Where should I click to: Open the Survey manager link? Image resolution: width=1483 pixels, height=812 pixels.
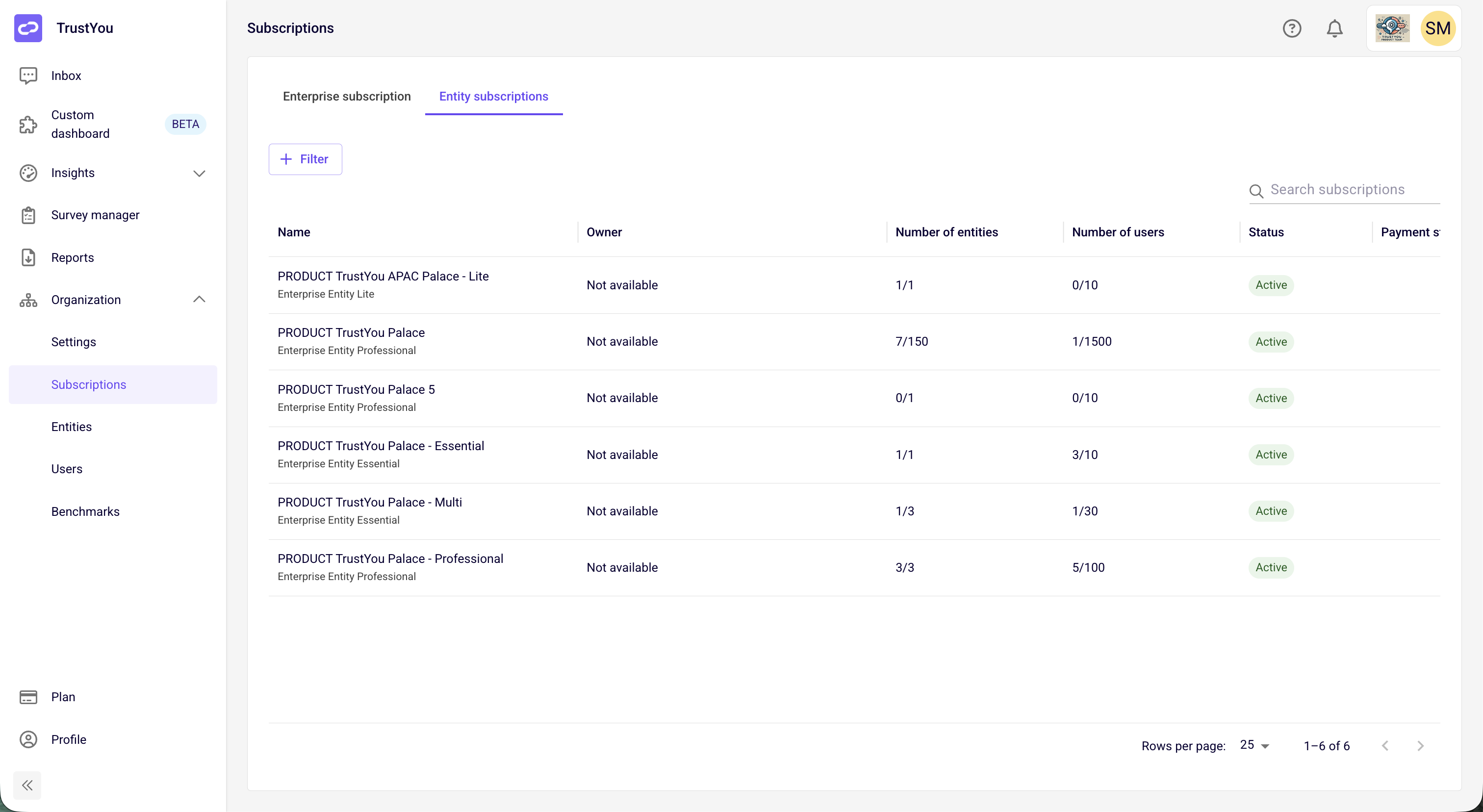(x=96, y=215)
